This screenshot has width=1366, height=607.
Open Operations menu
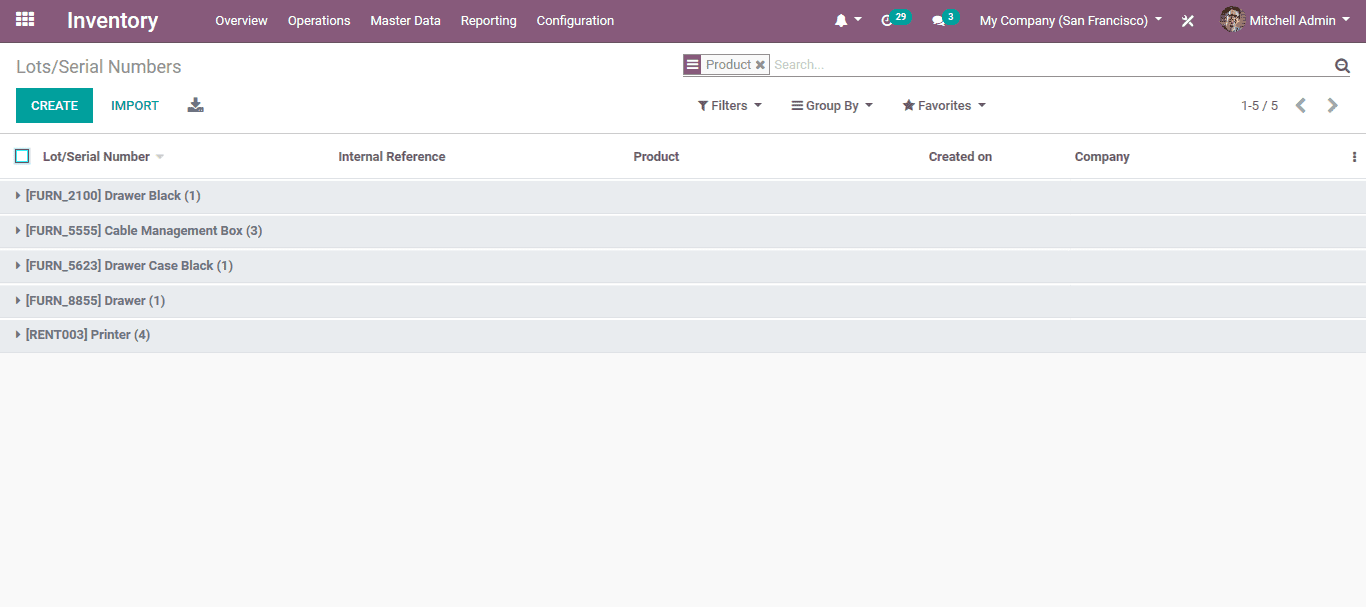pos(319,20)
